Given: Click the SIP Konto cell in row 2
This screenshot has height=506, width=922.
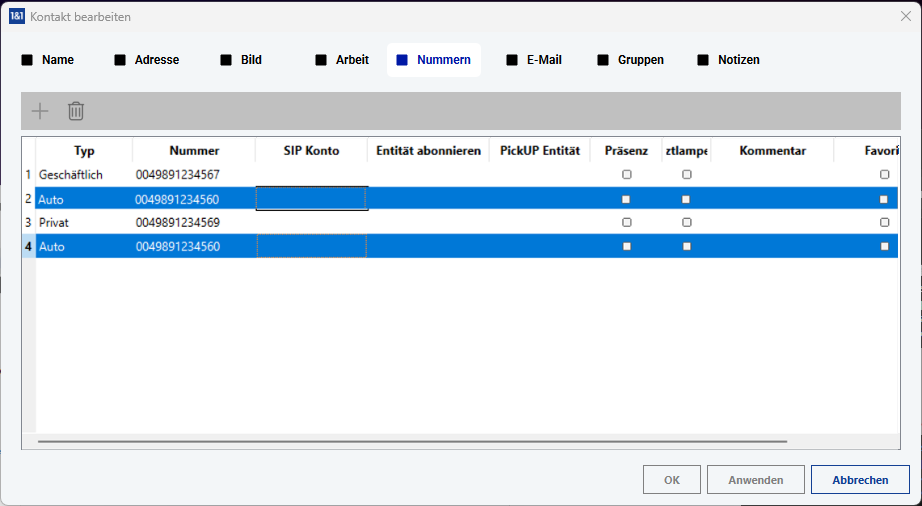Looking at the screenshot, I should pos(311,199).
